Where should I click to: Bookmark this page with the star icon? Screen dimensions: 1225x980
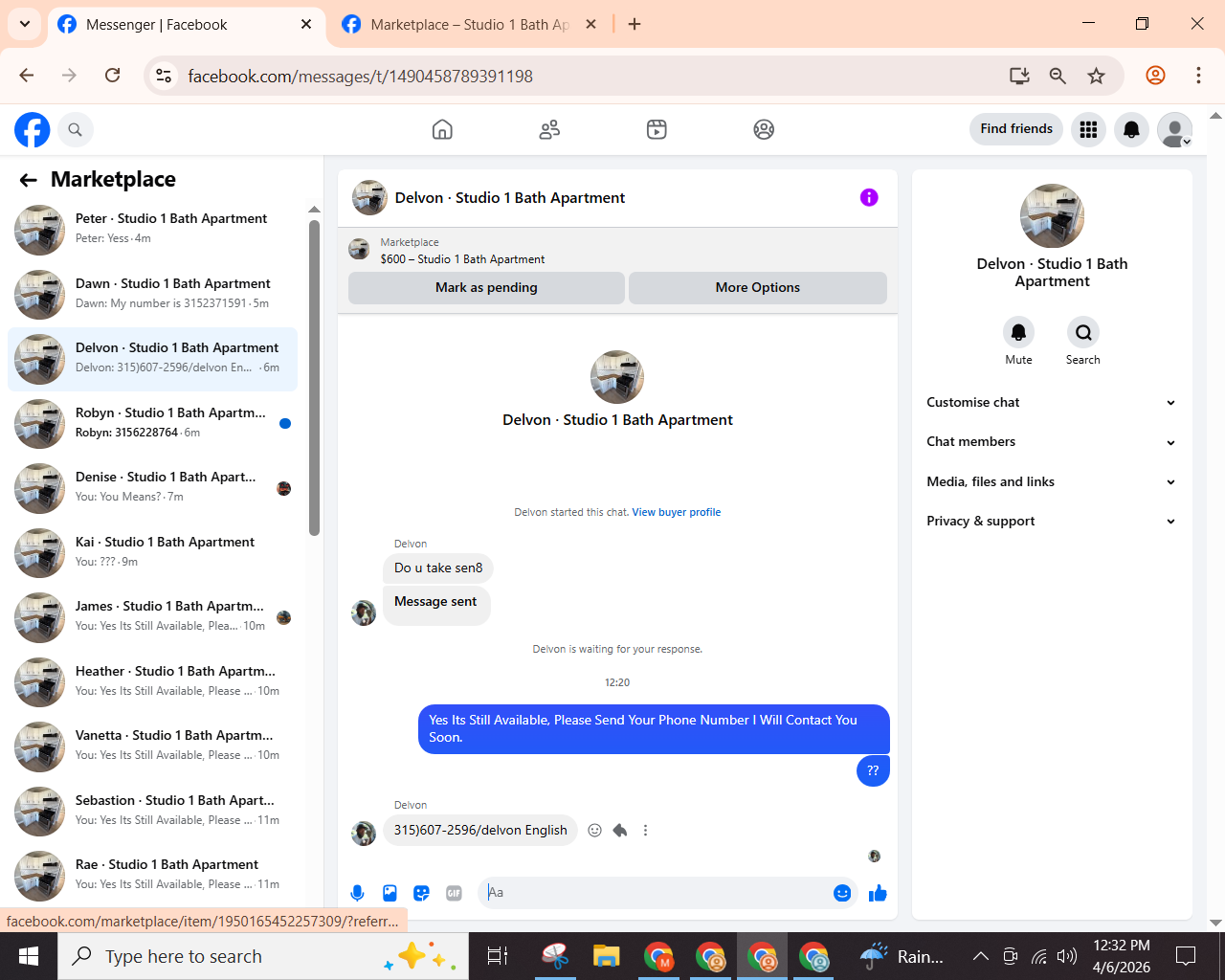pyautogui.click(x=1096, y=76)
